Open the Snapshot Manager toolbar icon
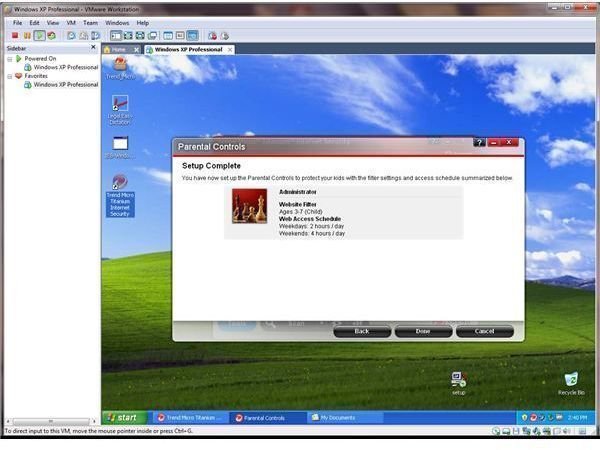 pos(95,36)
